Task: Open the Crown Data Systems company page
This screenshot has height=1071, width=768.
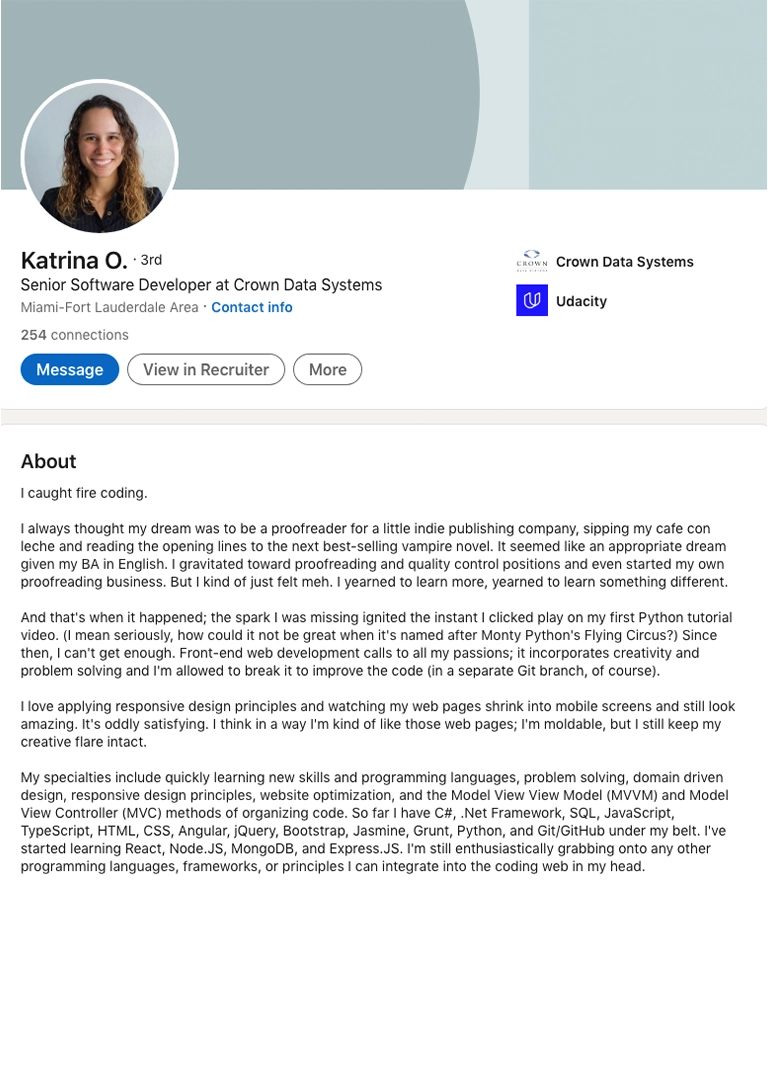Action: [625, 261]
